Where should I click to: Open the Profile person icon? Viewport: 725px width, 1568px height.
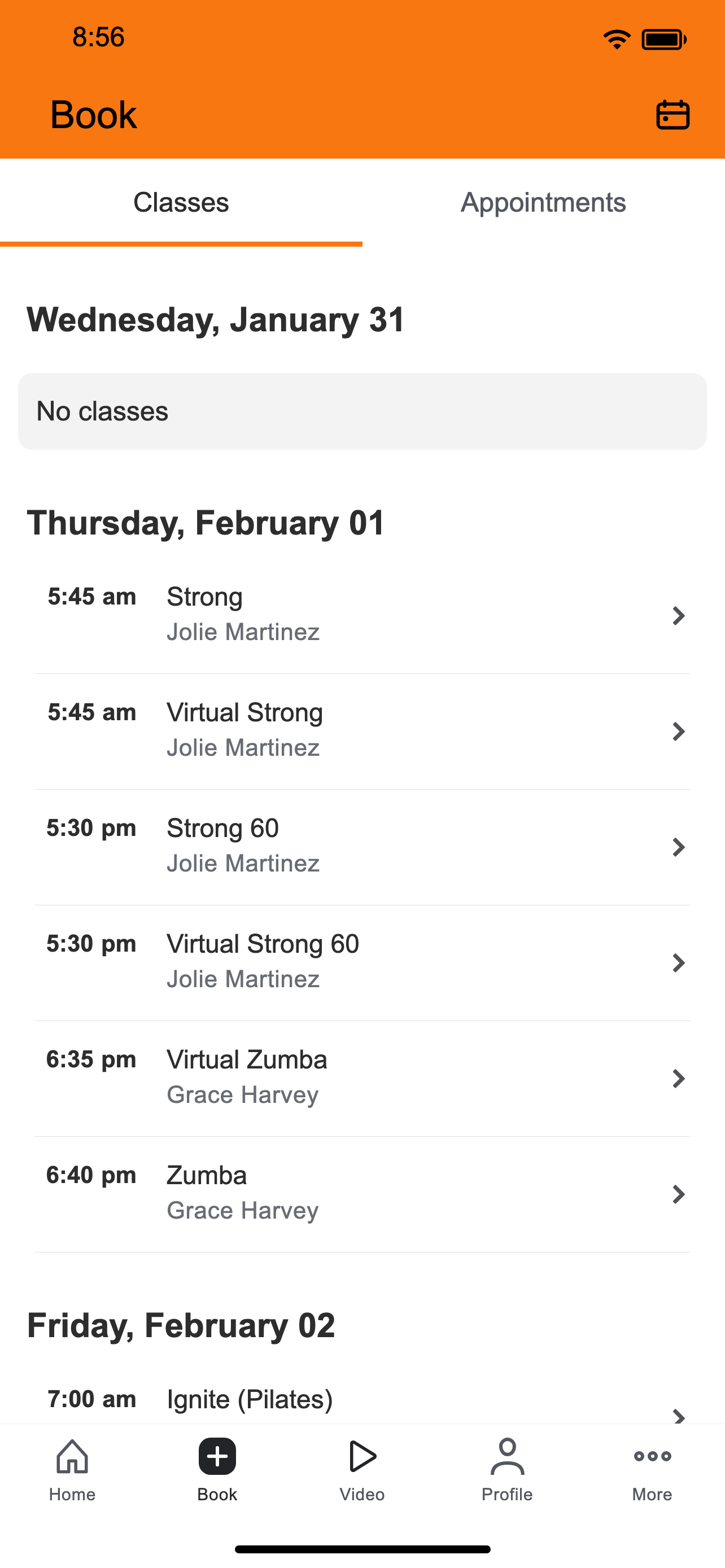pos(507,1456)
